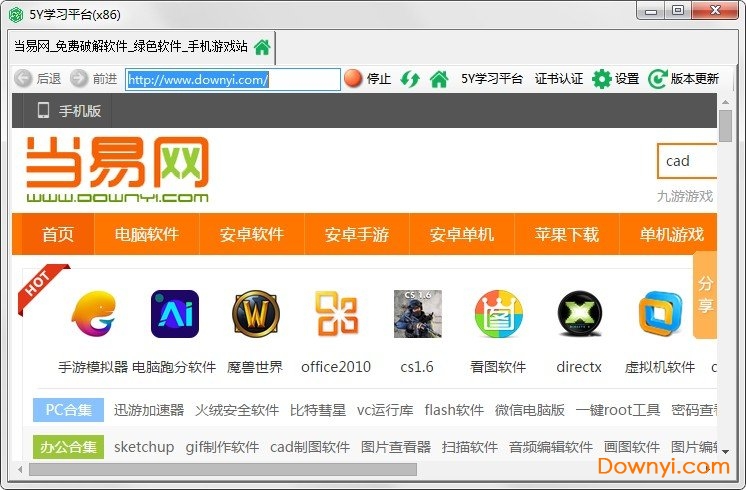Click the 5Y学习平台 toolbar button
The image size is (746, 490).
492,78
